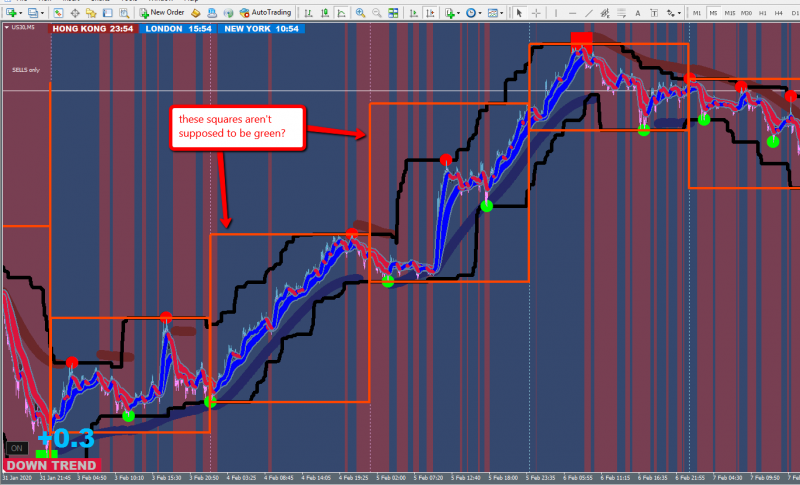Image resolution: width=800 pixels, height=485 pixels.
Task: Select the equidistant channel tool
Action: (x=605, y=13)
